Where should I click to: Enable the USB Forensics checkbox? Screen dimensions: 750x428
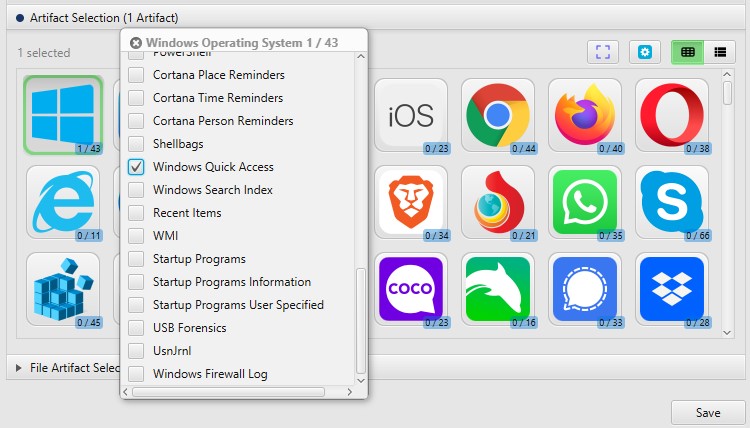(136, 328)
